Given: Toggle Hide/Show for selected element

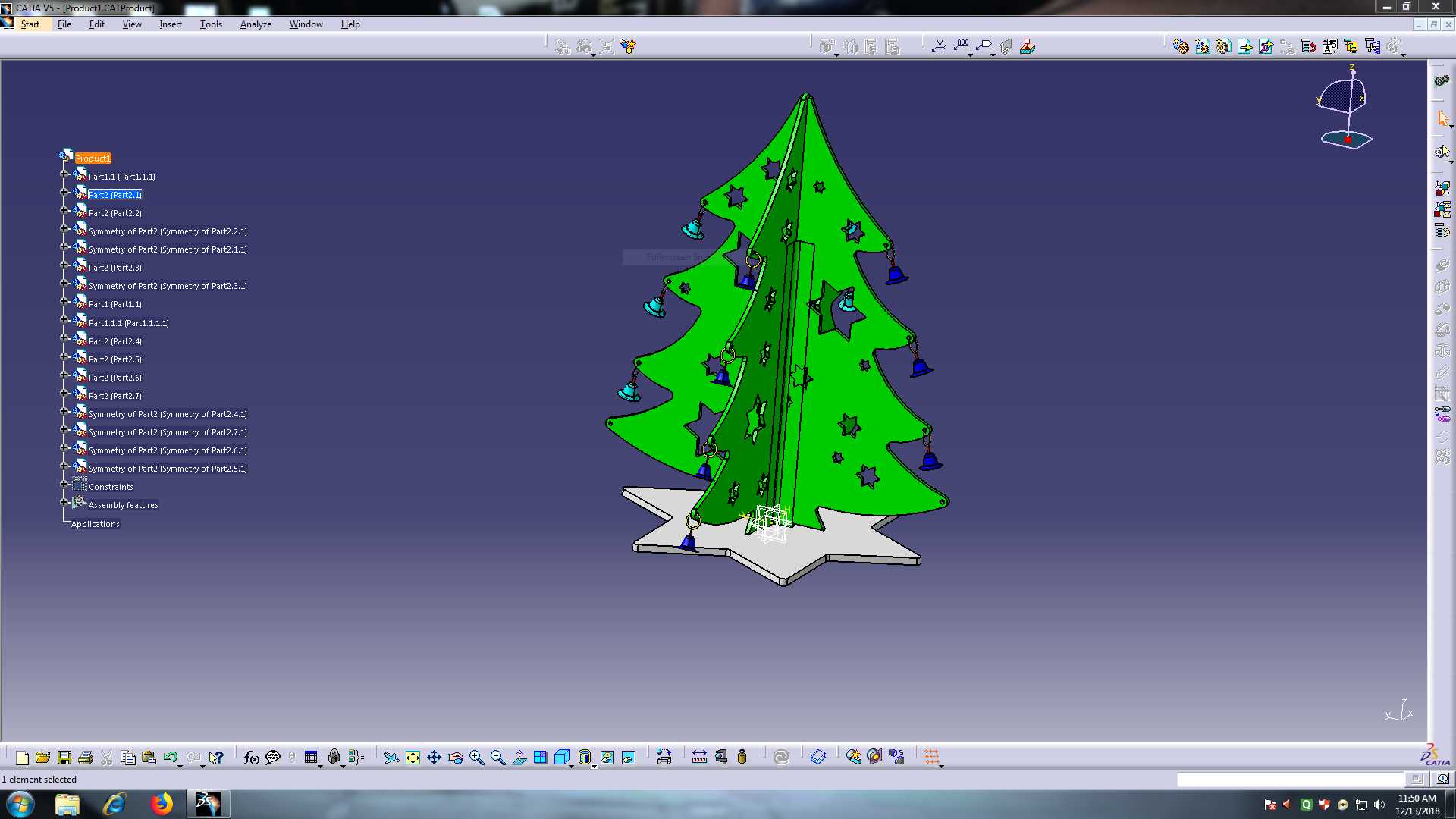Looking at the screenshot, I should 607,757.
